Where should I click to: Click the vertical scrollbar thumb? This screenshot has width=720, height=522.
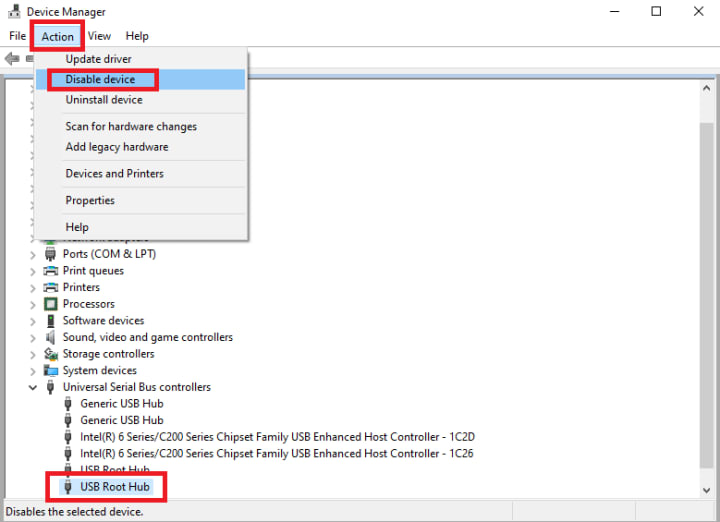click(707, 295)
